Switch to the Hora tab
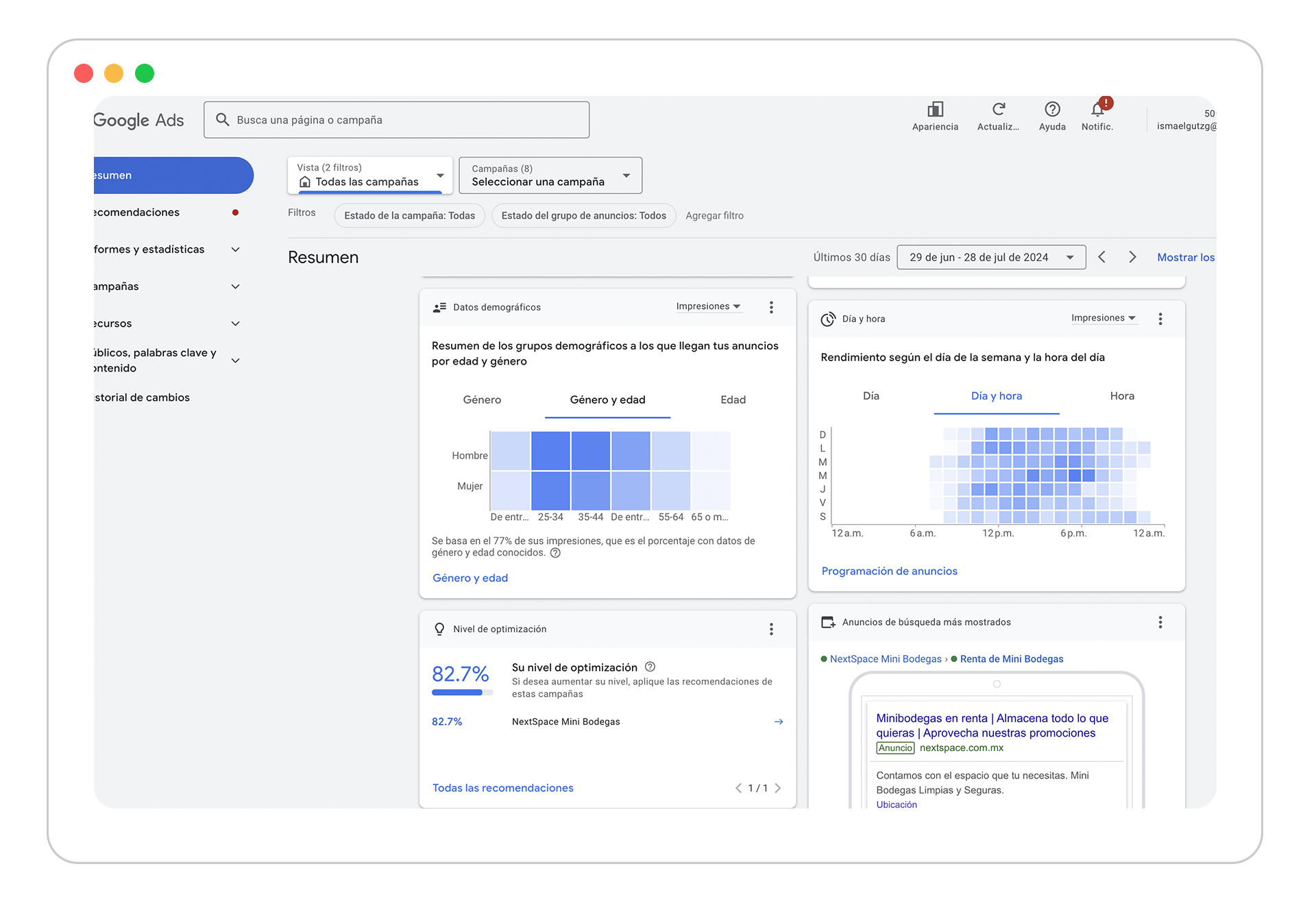The width and height of the screenshot is (1316, 899). 1122,396
